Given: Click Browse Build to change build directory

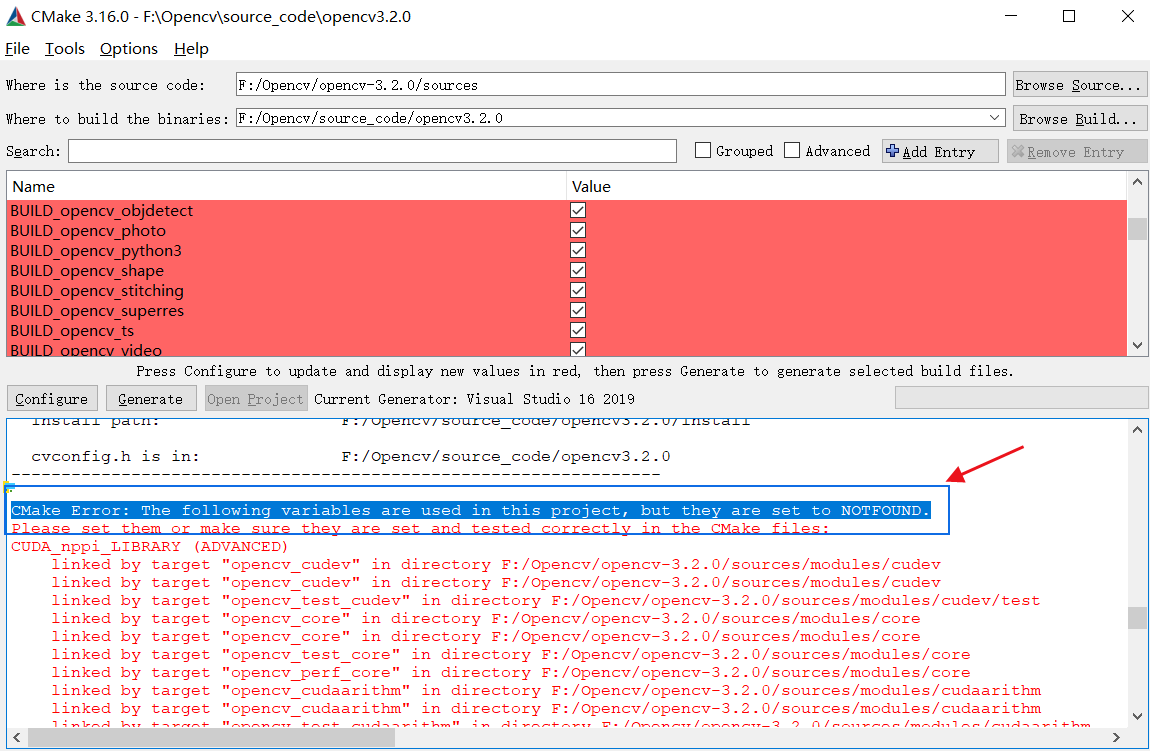Looking at the screenshot, I should [x=1079, y=117].
